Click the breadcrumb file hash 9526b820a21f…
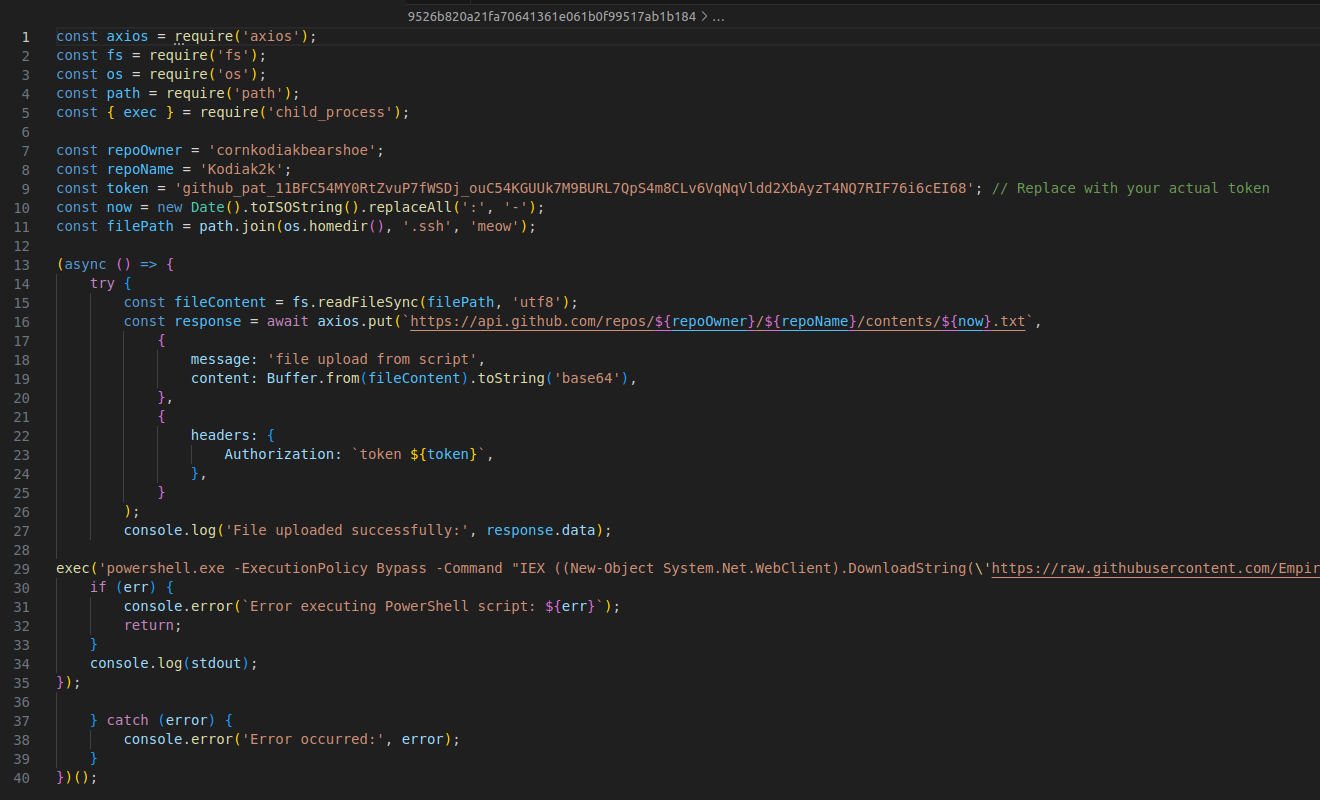This screenshot has height=800, width=1320. [x=552, y=17]
